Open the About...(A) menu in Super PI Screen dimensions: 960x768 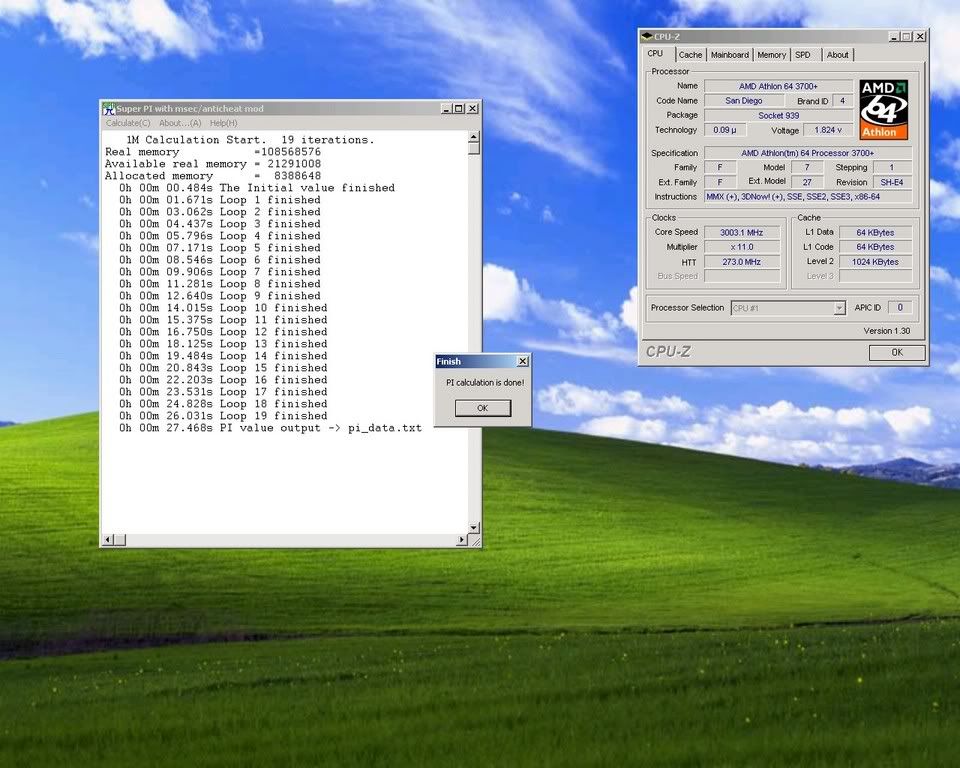click(180, 123)
